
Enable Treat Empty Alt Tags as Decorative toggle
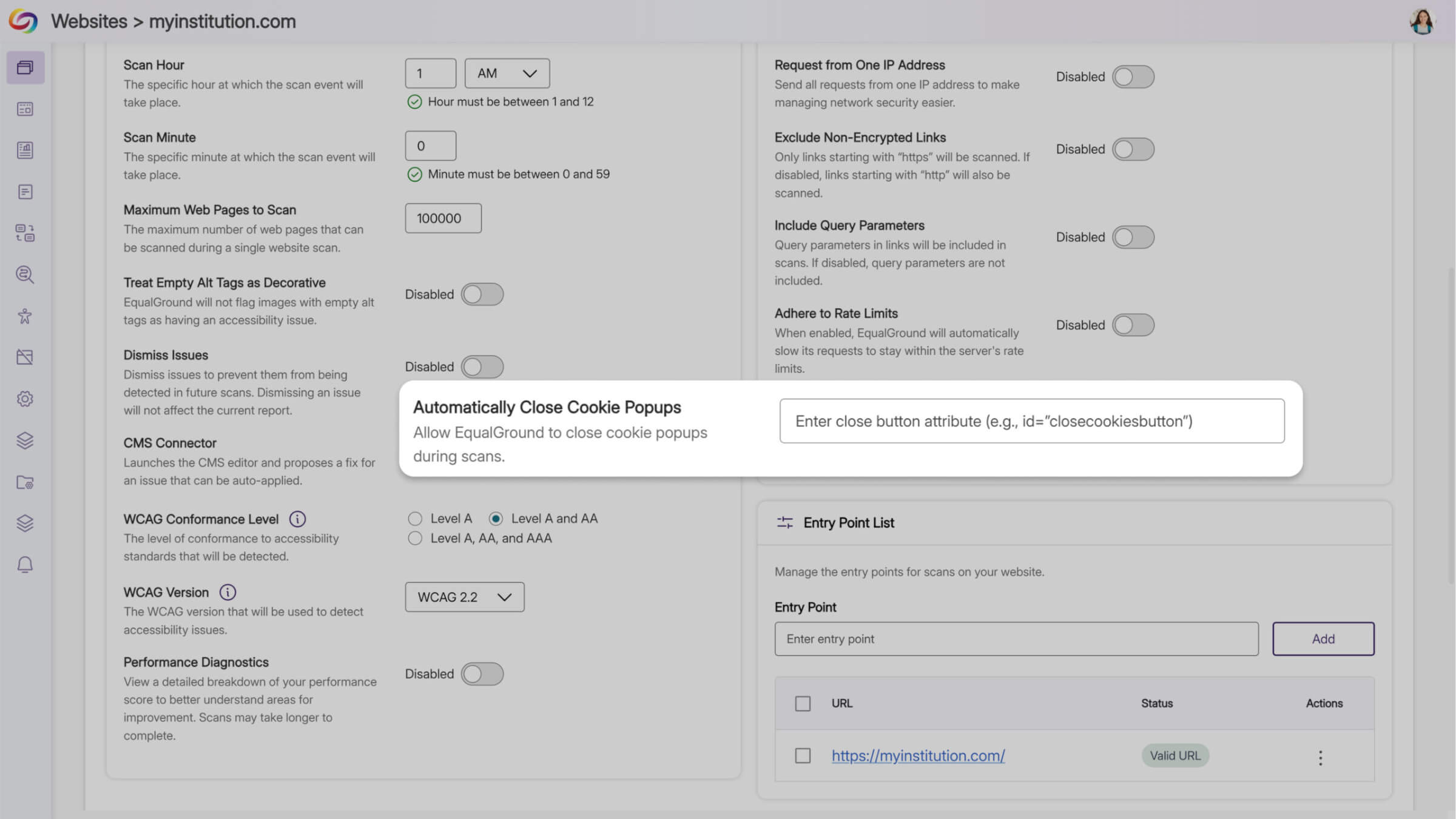(x=482, y=294)
